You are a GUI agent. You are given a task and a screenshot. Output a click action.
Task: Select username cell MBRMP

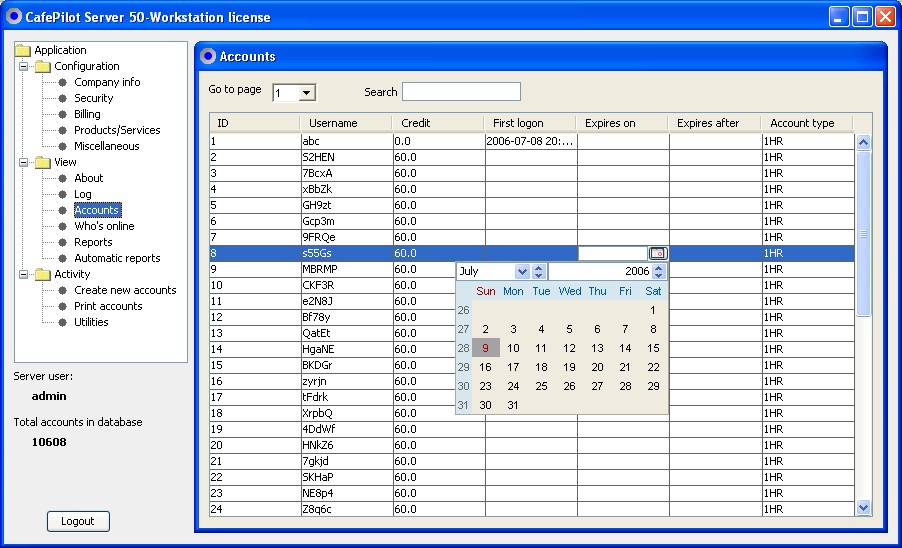point(347,269)
